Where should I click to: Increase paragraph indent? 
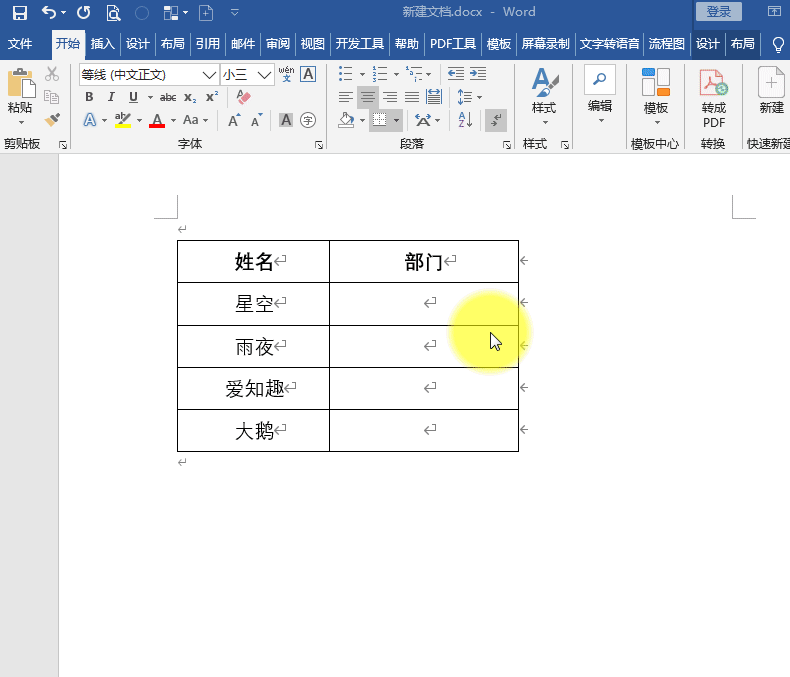[478, 74]
